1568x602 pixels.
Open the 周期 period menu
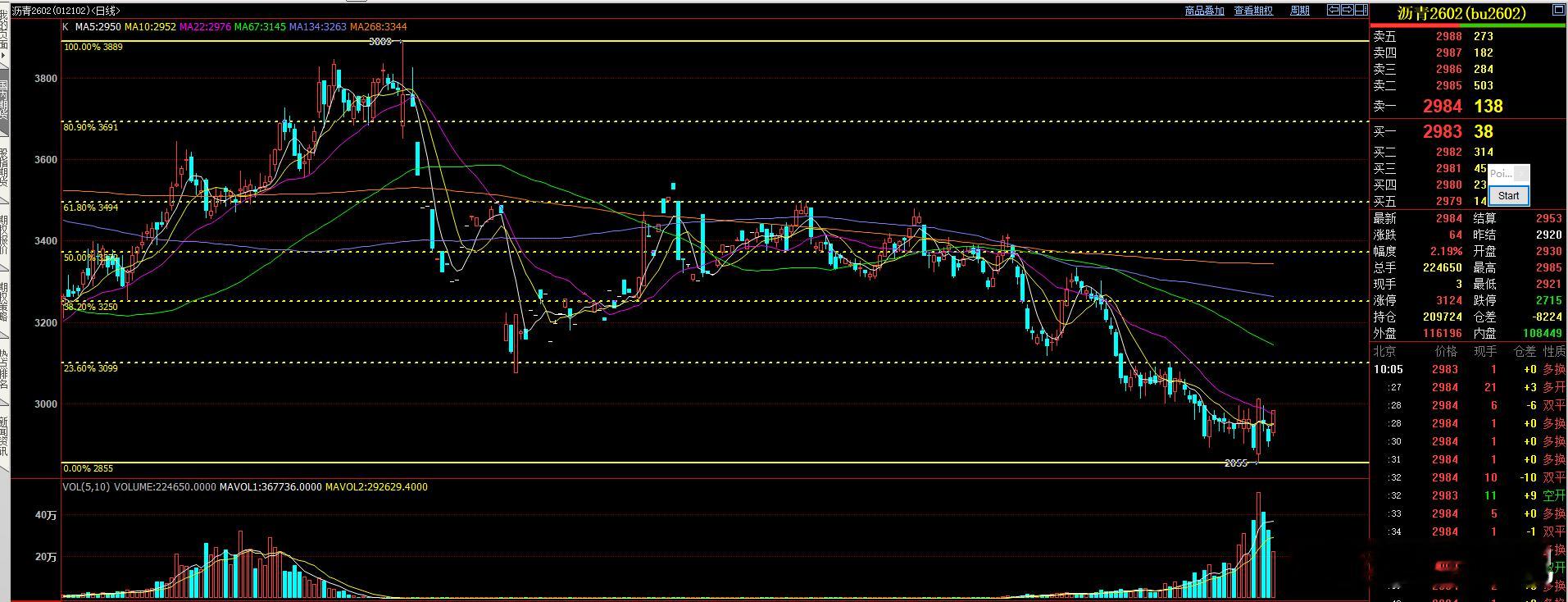pos(1300,11)
